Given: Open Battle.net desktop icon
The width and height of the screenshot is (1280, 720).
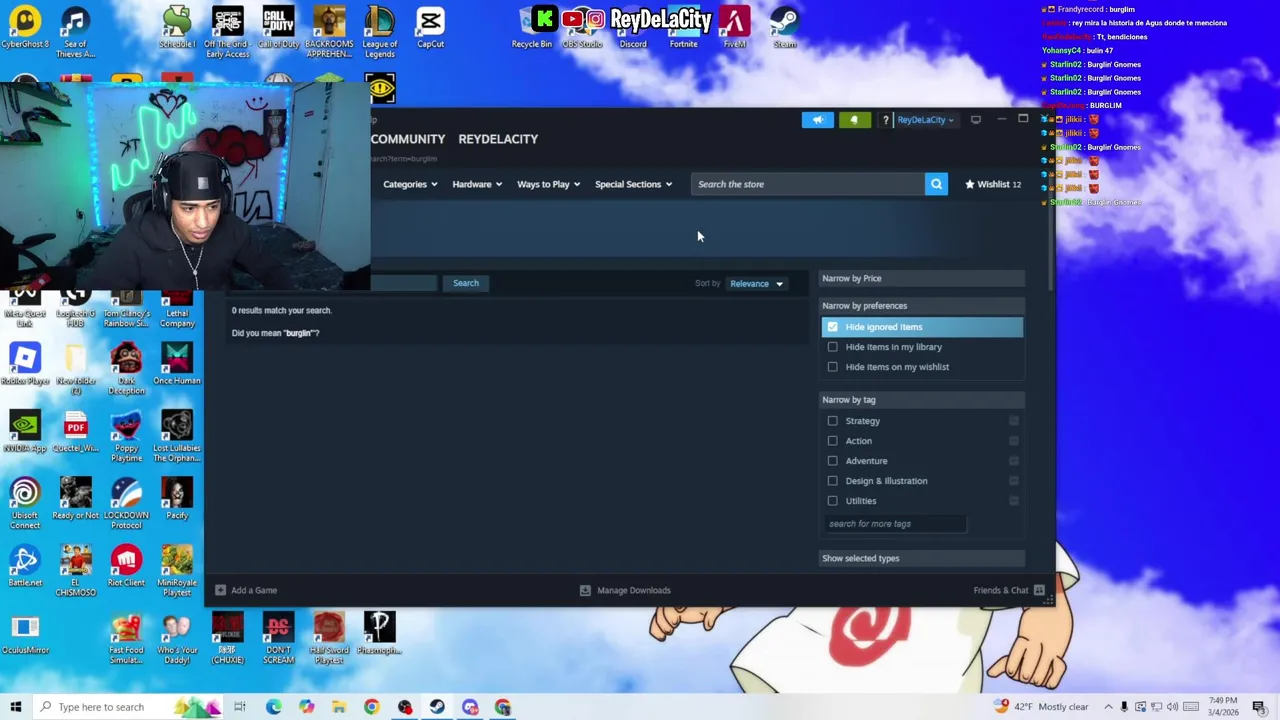Looking at the screenshot, I should pos(25,566).
